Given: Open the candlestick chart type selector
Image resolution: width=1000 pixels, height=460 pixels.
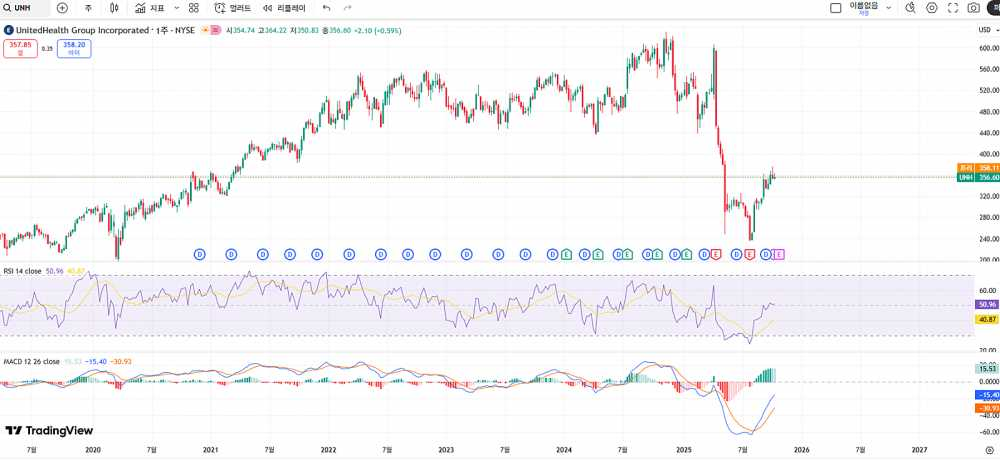Looking at the screenshot, I should tap(114, 8).
